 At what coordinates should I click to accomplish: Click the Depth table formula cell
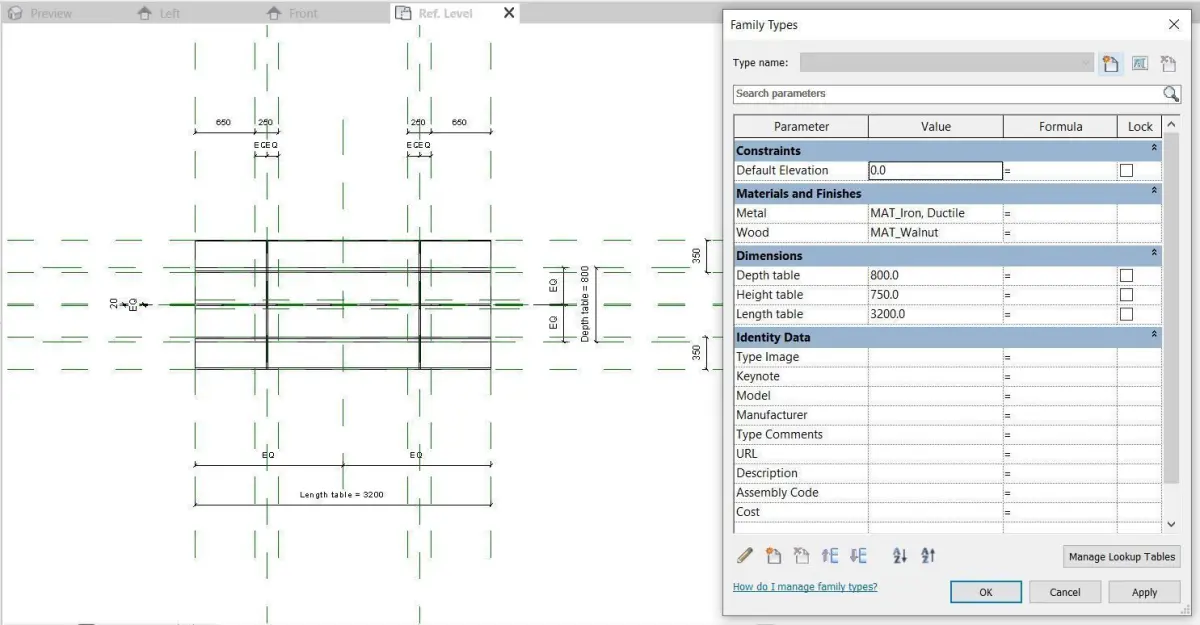point(1060,275)
